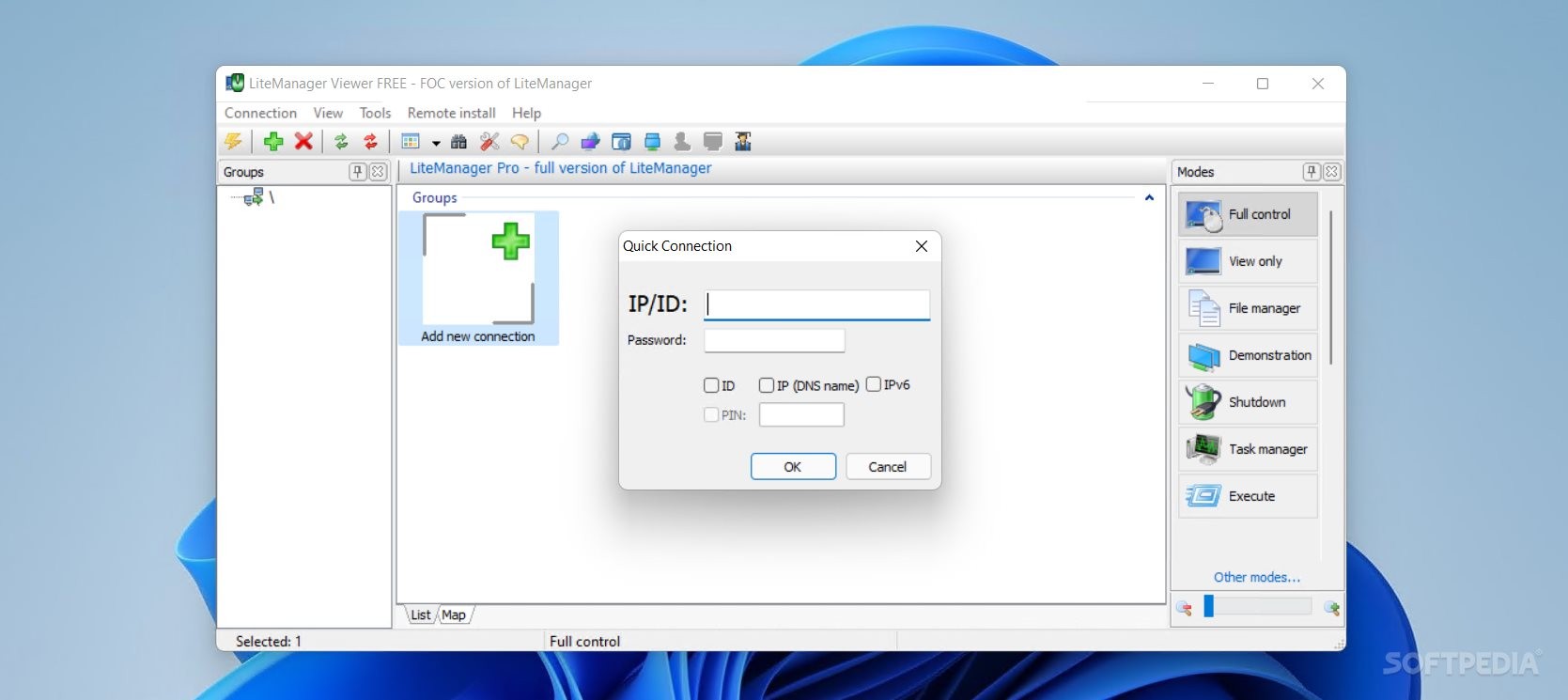Screen dimensions: 1568x700
Task: Focus the IP/ID input field
Action: [x=816, y=304]
